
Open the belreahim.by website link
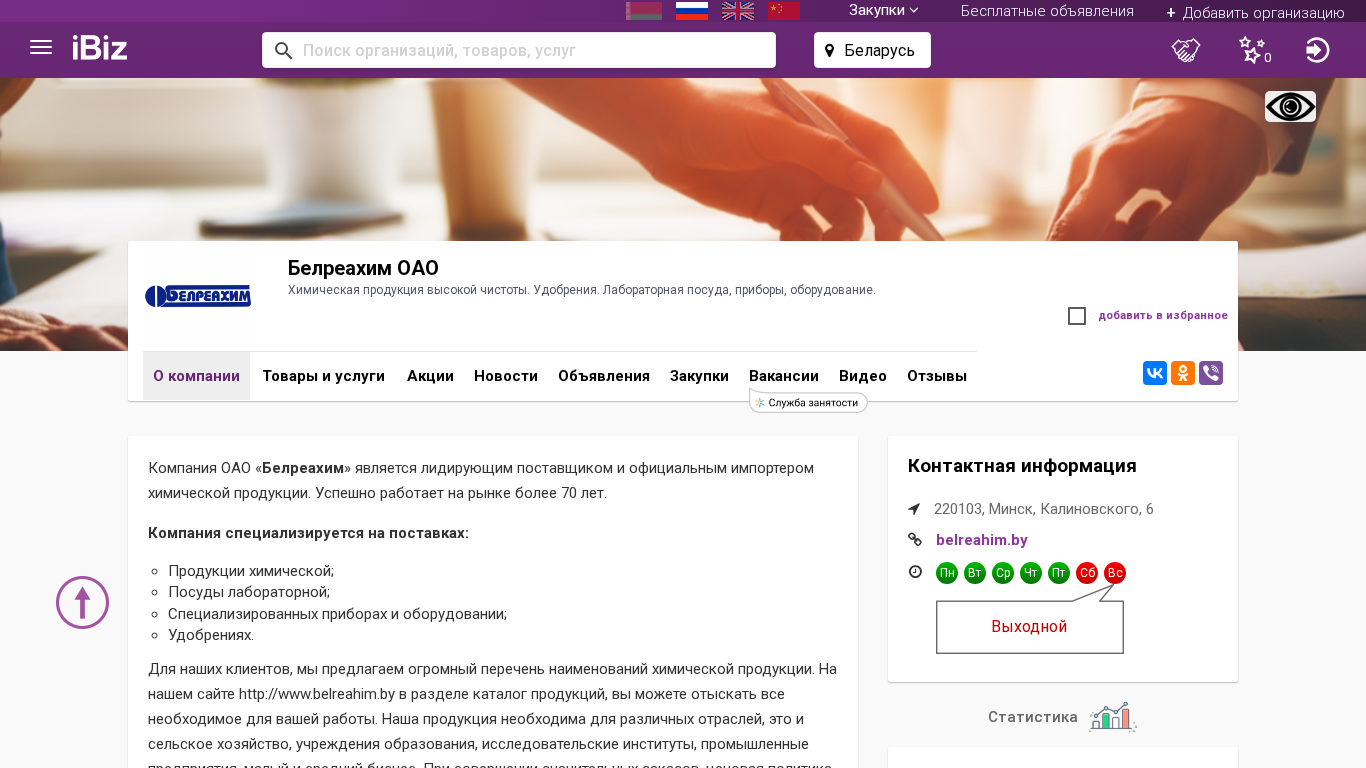pyautogui.click(x=982, y=540)
